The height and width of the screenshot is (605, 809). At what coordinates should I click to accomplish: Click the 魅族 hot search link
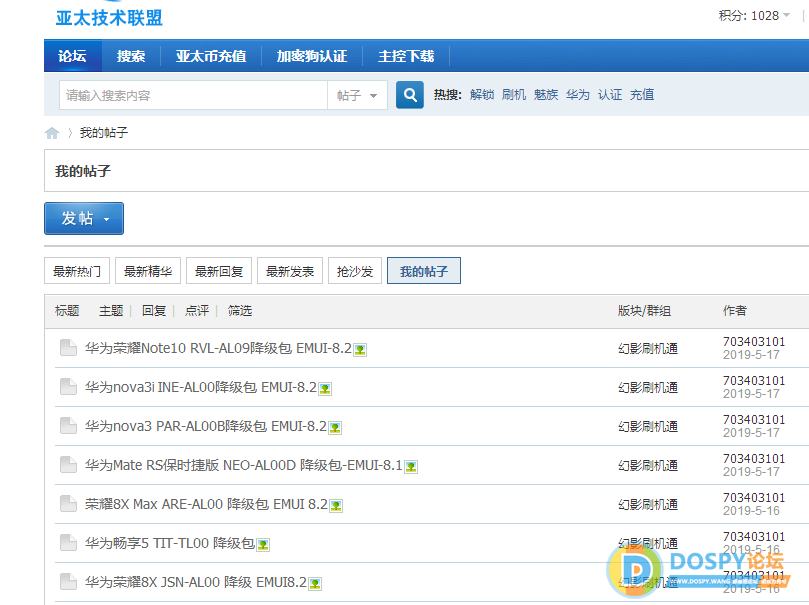coord(546,95)
